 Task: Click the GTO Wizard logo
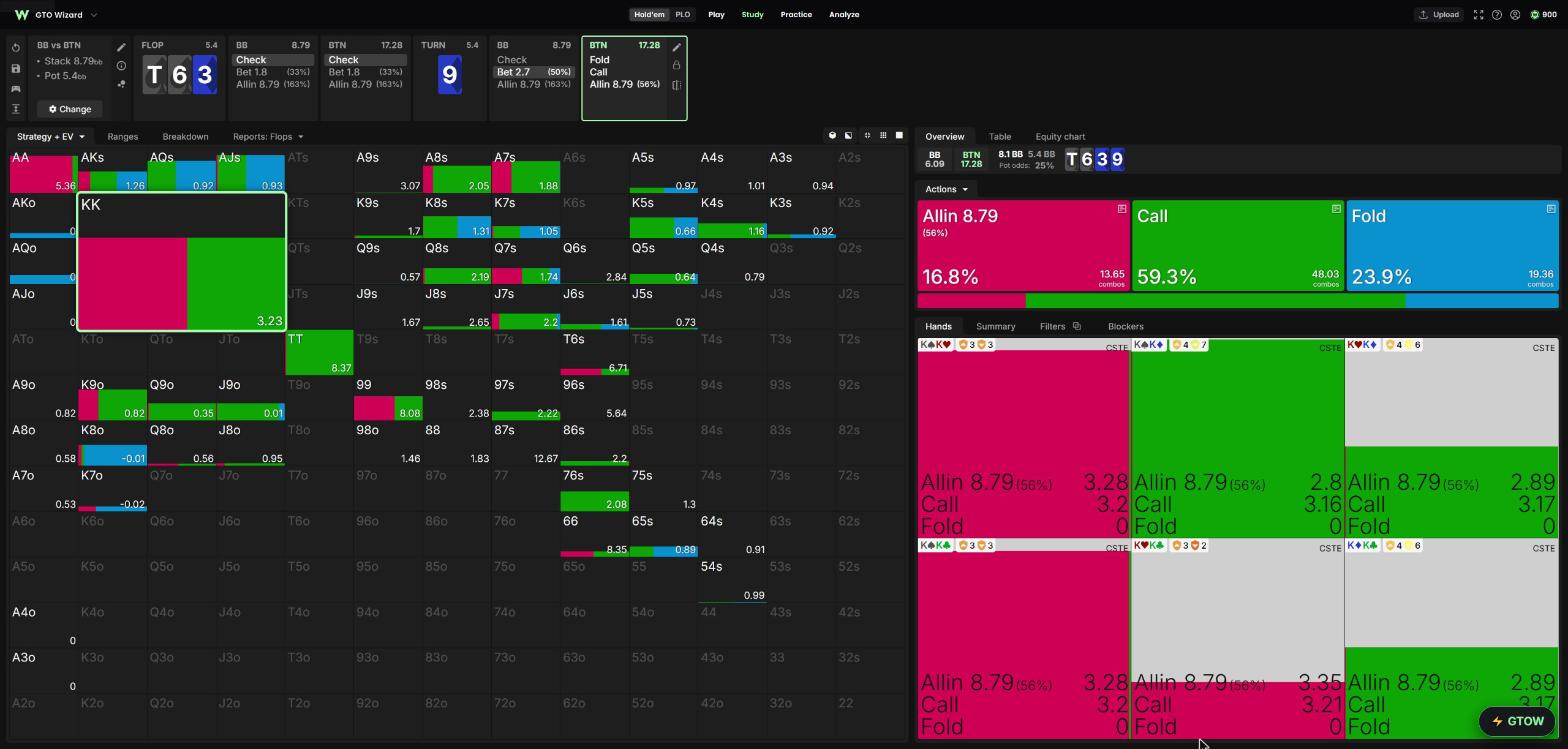pyautogui.click(x=21, y=15)
